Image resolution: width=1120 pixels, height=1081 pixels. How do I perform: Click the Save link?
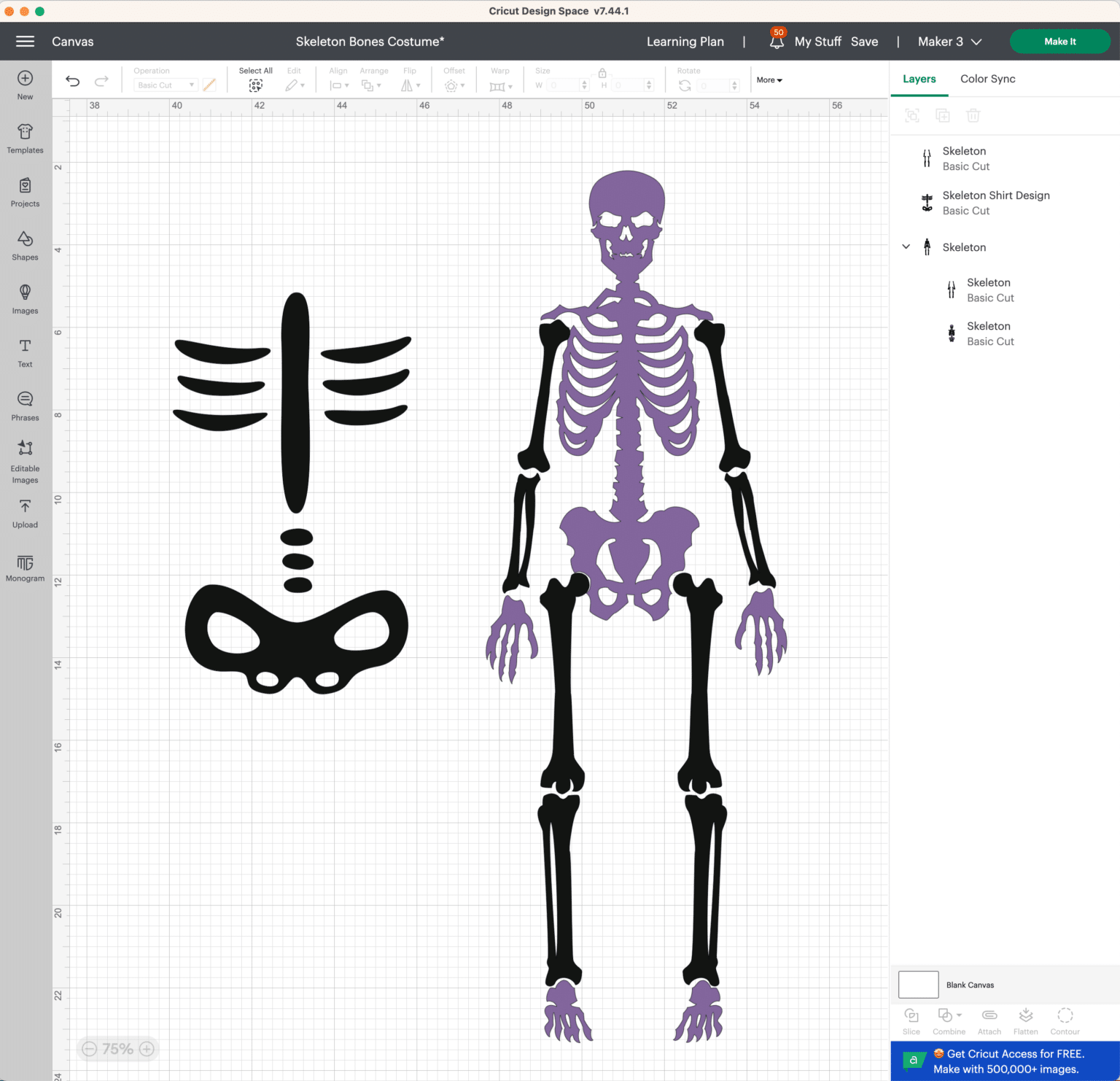(864, 42)
